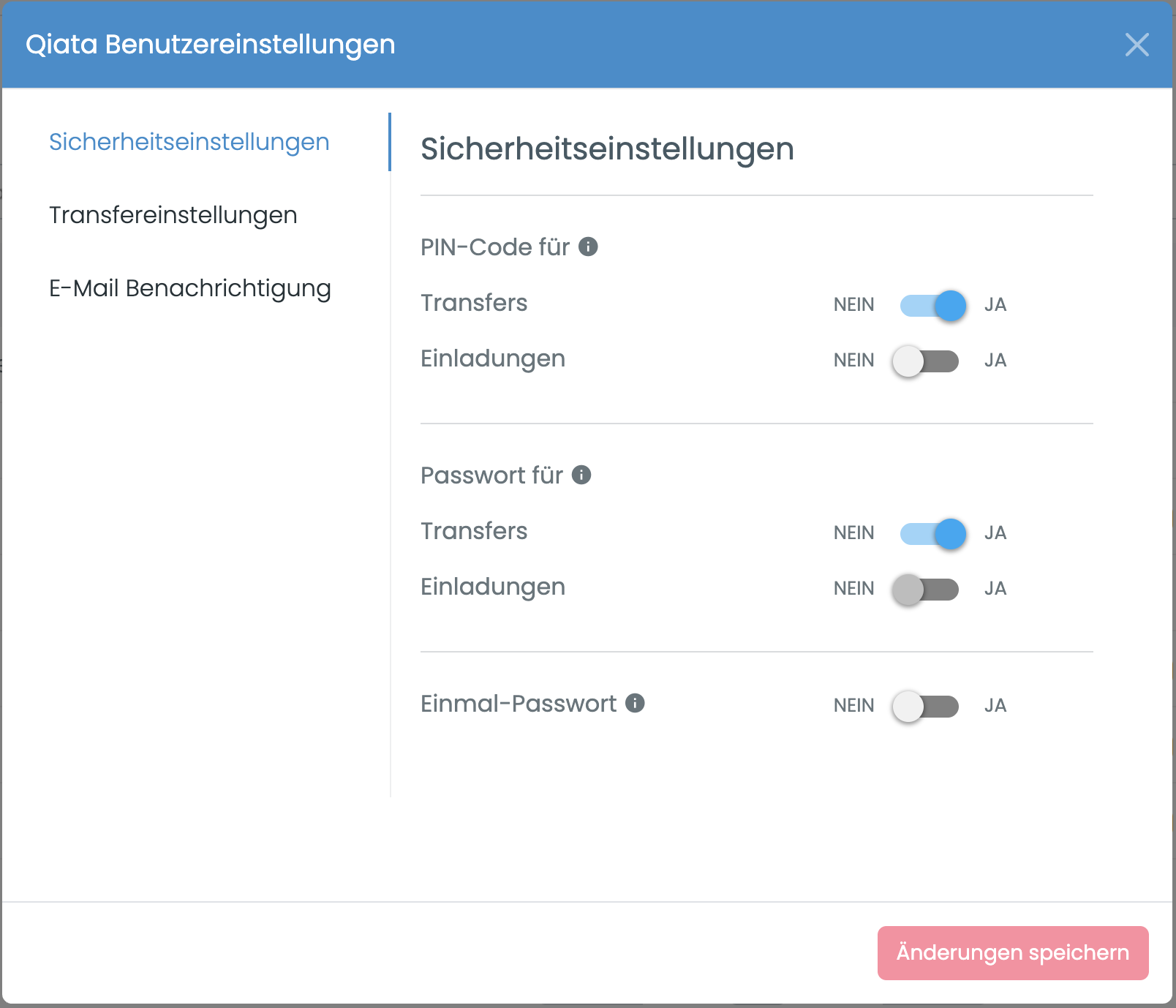Click the NEIN label beside PIN-Code Einladungen
The width and height of the screenshot is (1176, 1008).
pos(853,359)
